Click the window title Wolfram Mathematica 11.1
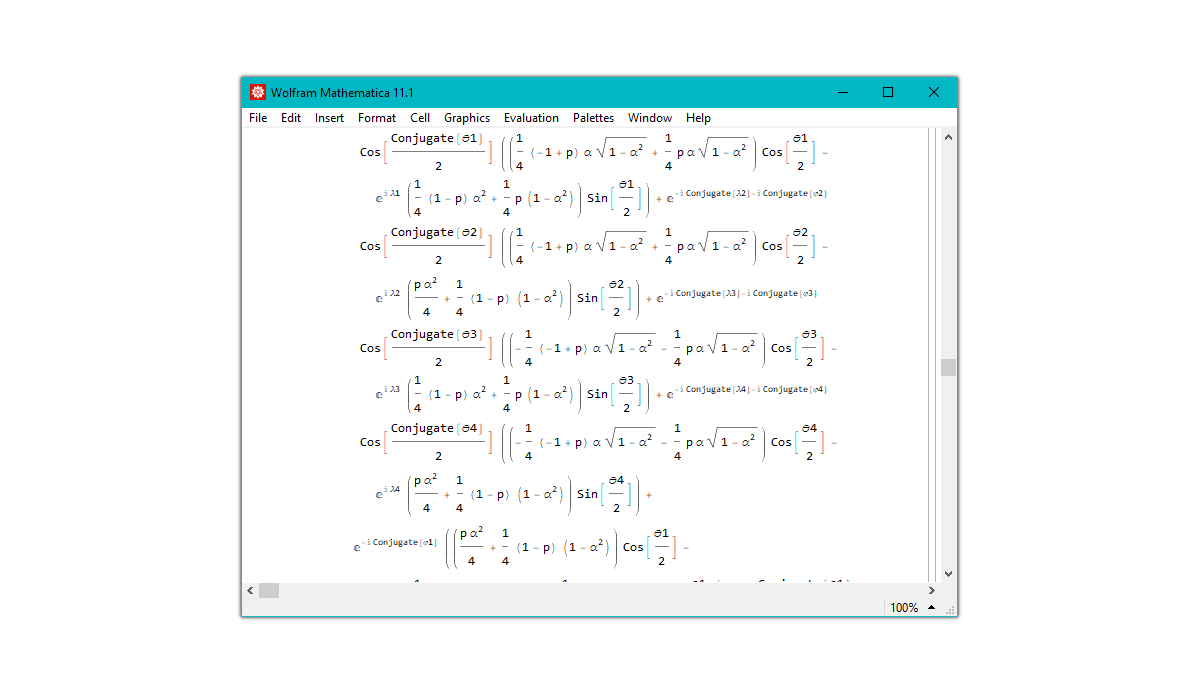The image size is (1200, 695). 342,92
